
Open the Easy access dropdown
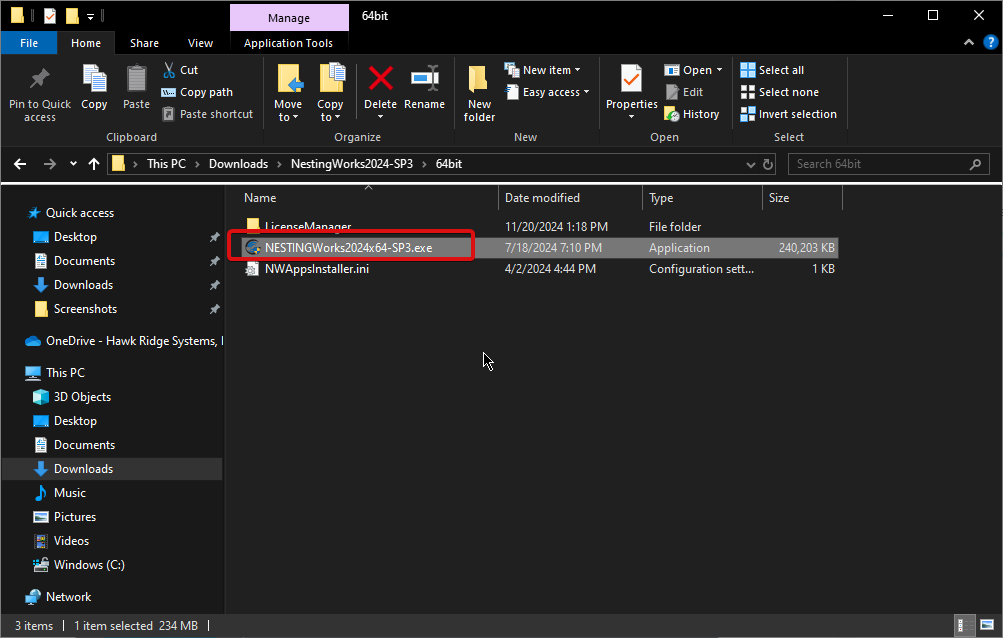pos(547,92)
